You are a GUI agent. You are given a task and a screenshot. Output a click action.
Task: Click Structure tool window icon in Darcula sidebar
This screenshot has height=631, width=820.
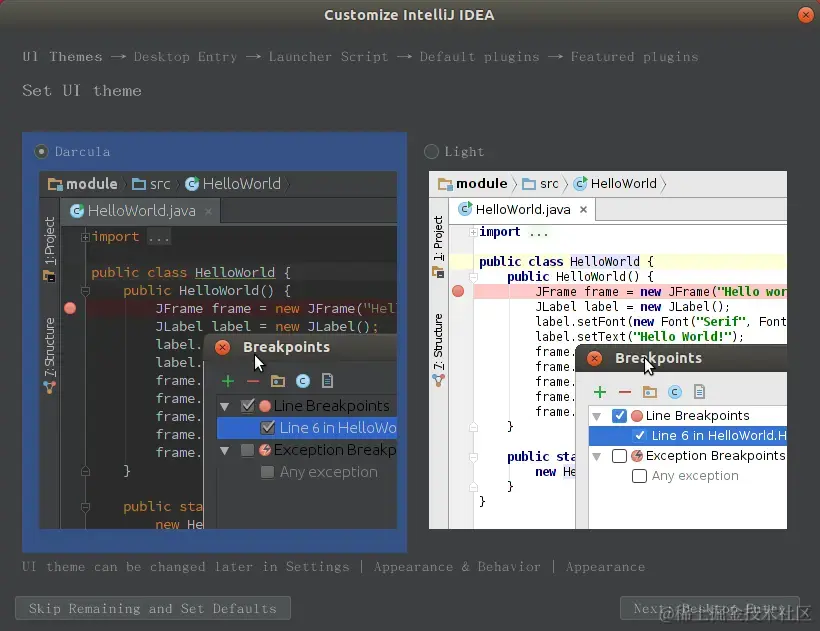coord(50,387)
